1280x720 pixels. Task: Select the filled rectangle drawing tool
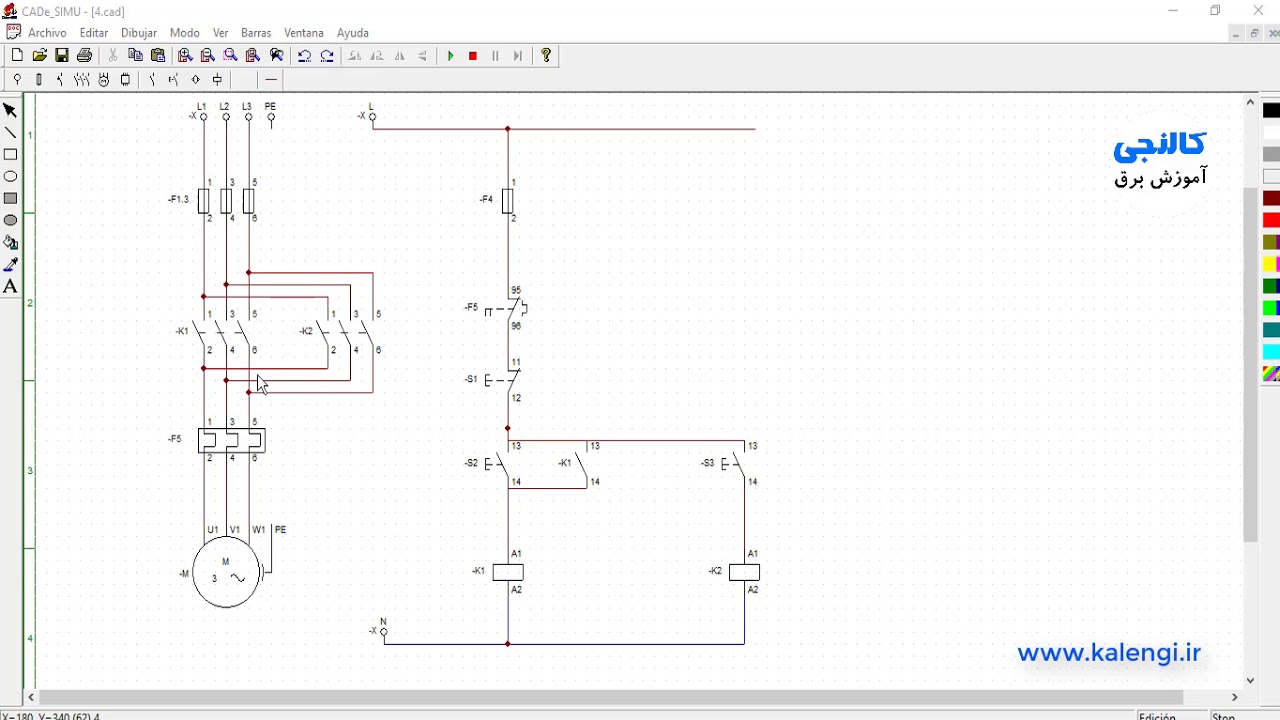click(x=10, y=199)
